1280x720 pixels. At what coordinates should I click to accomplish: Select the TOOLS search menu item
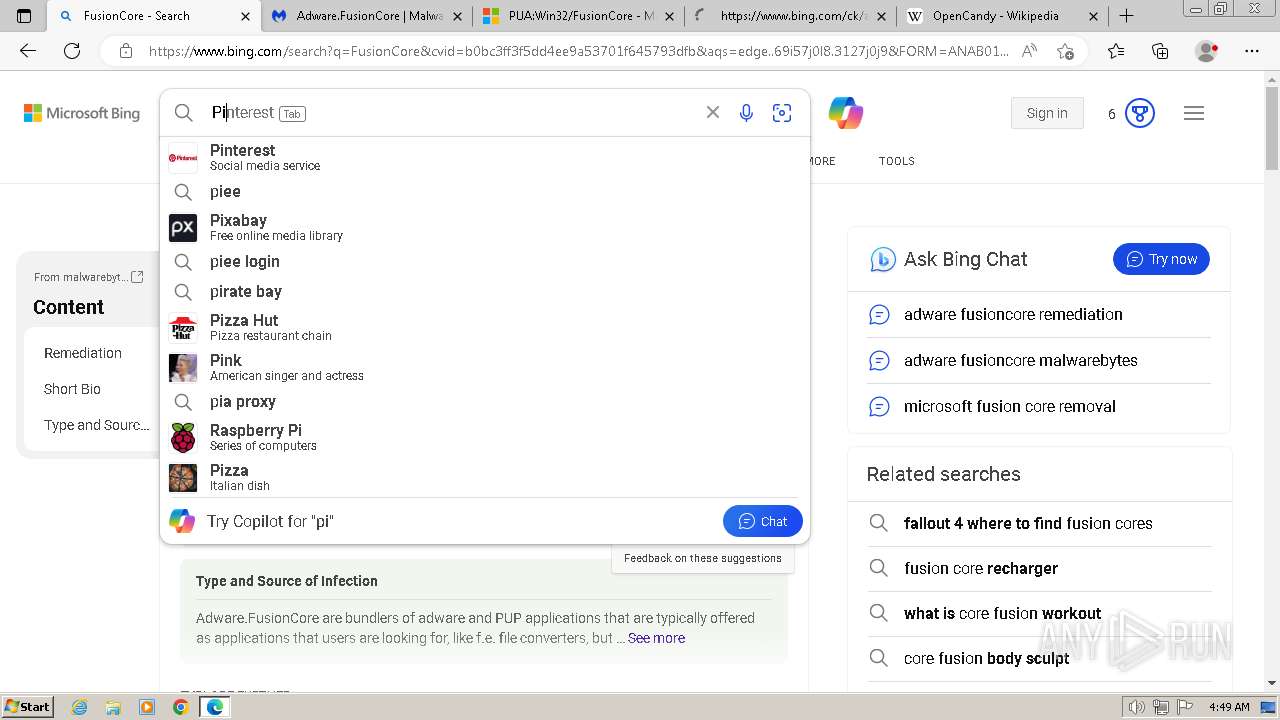pos(897,161)
